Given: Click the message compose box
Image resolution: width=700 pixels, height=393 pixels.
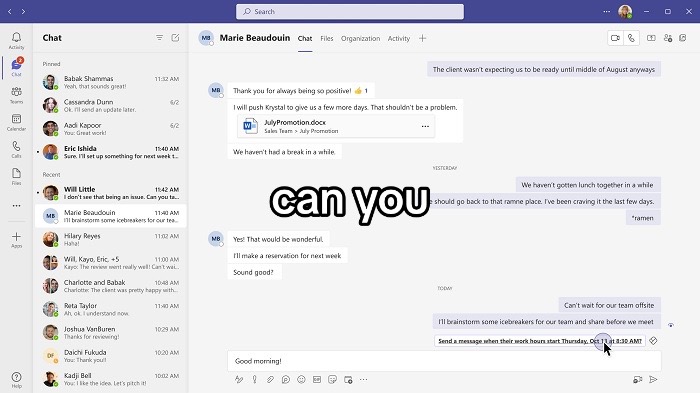Looking at the screenshot, I should [444, 361].
